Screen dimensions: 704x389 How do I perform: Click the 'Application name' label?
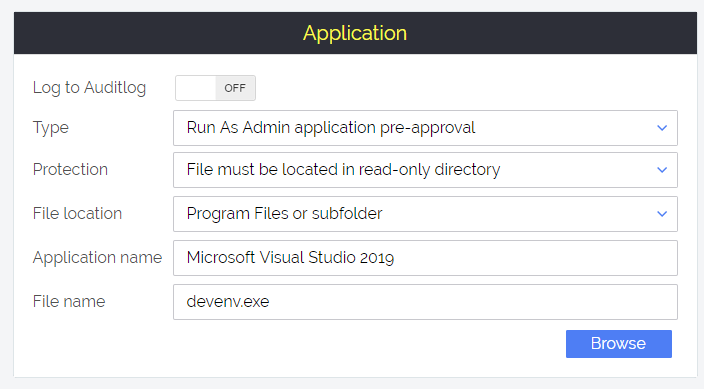point(97,258)
